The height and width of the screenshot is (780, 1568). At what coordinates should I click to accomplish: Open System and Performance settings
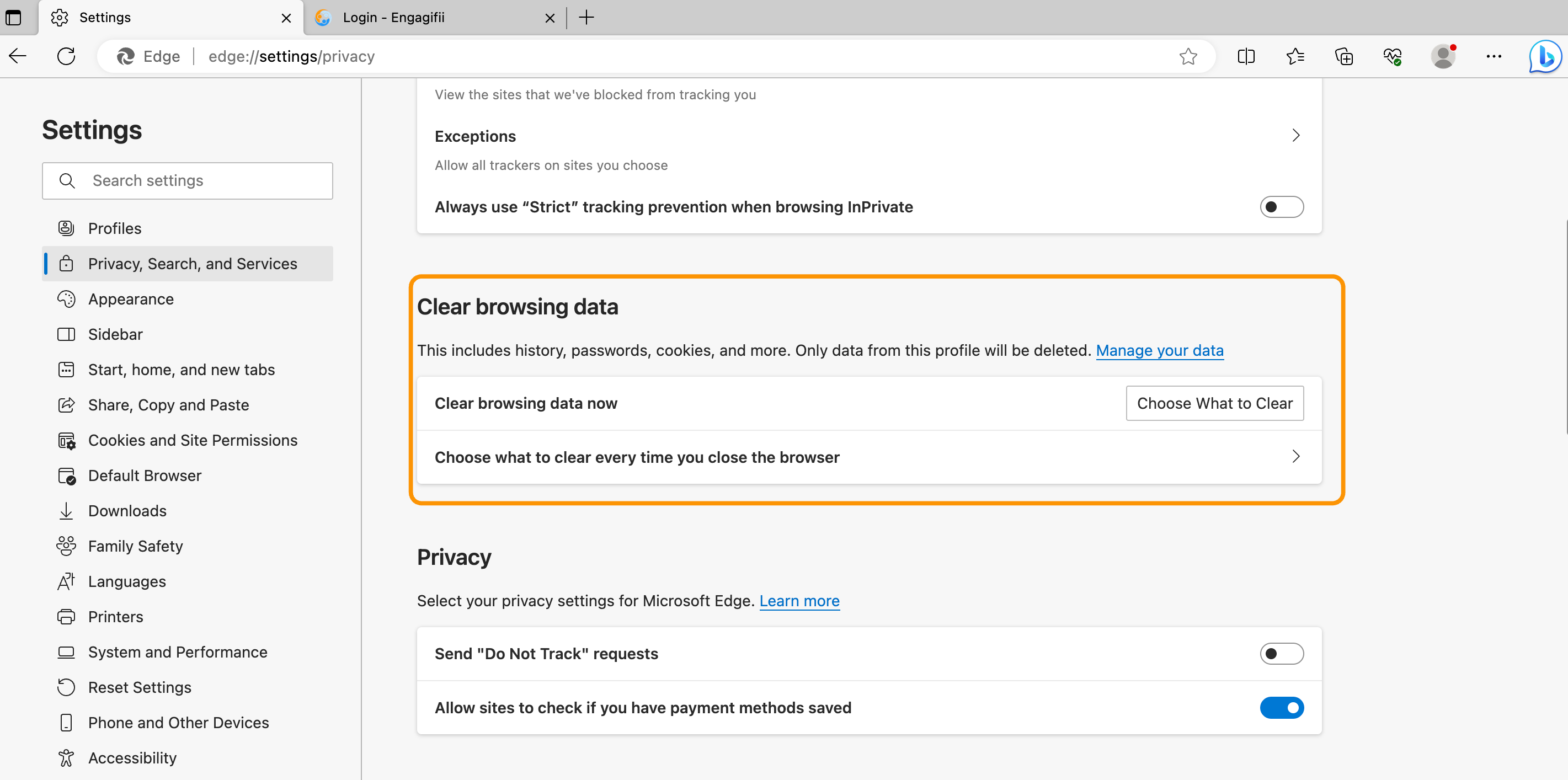tap(188, 651)
